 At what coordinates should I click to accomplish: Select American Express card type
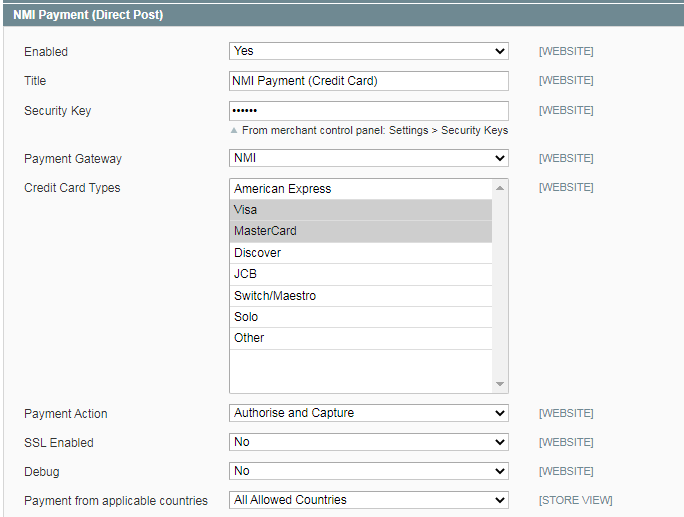pos(360,189)
